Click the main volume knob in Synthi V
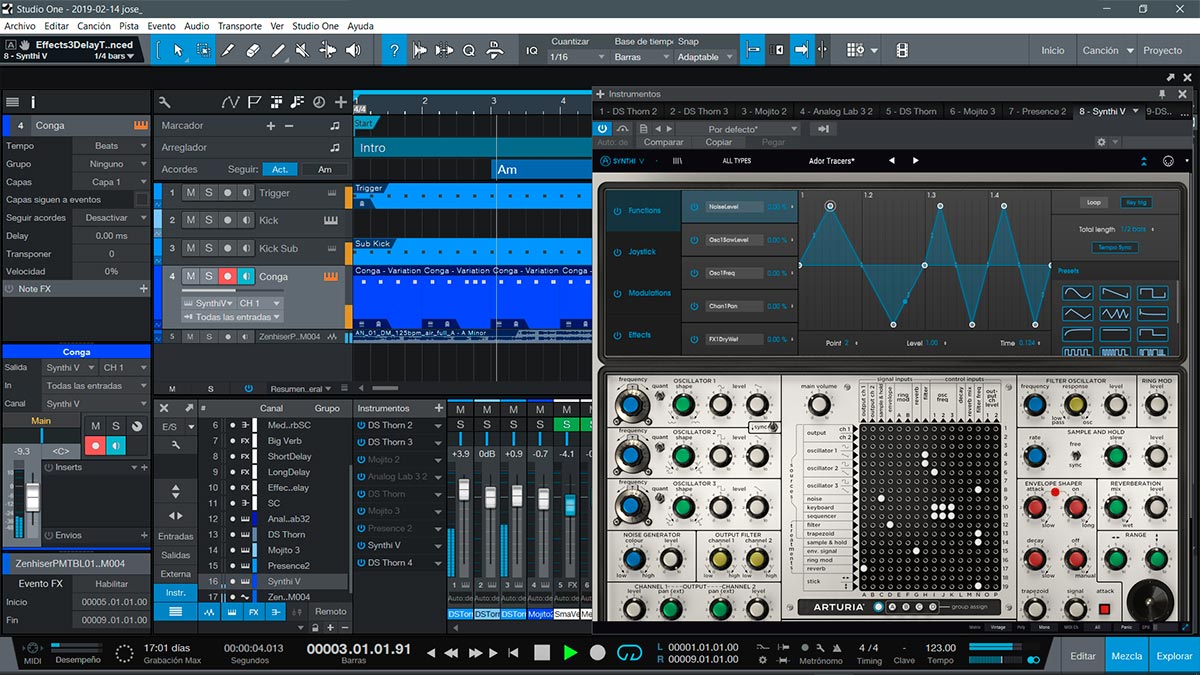 click(818, 404)
